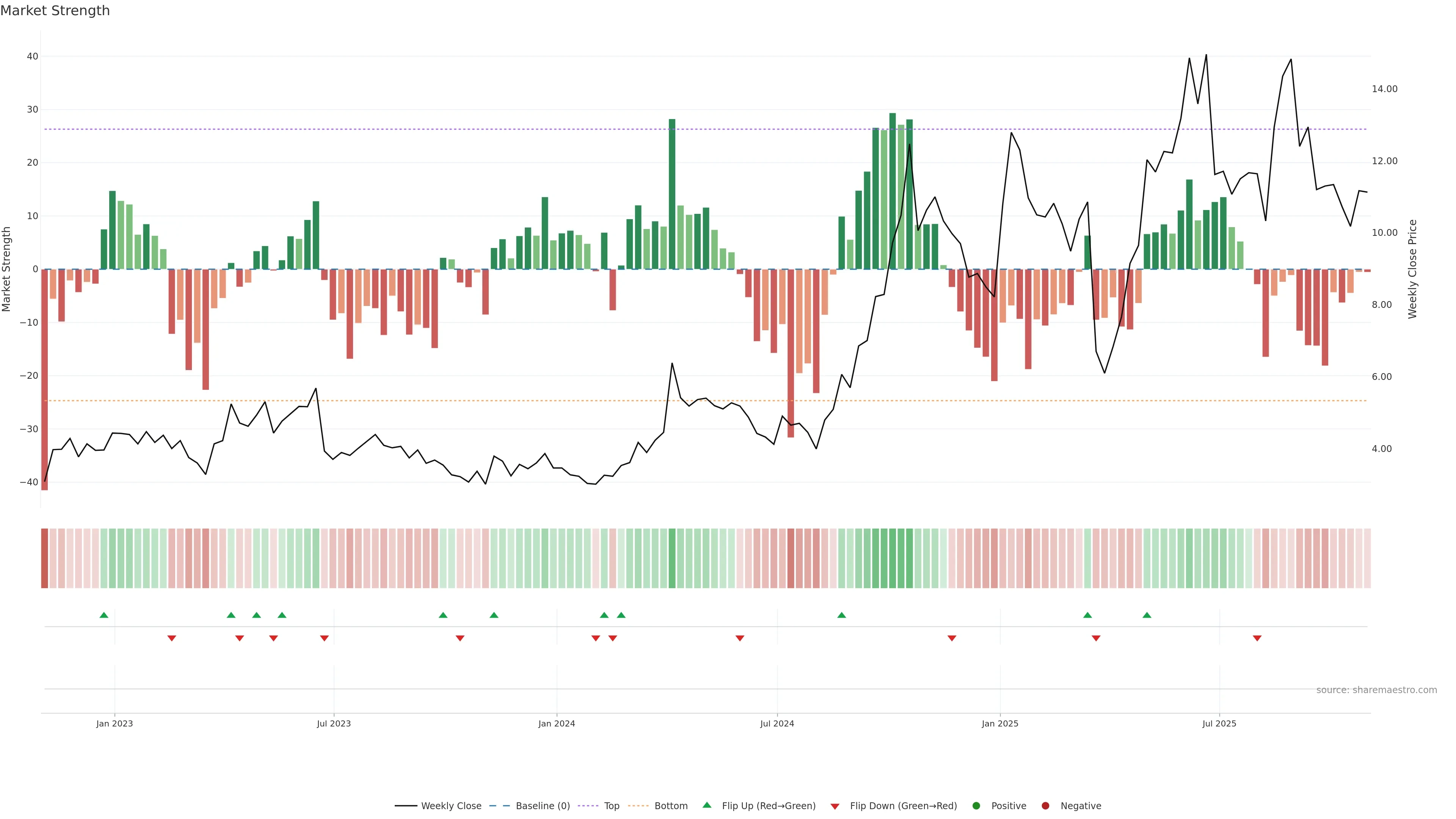This screenshot has height=819, width=1456.
Task: Toggle the Top threshold legend entry
Action: tap(612, 806)
